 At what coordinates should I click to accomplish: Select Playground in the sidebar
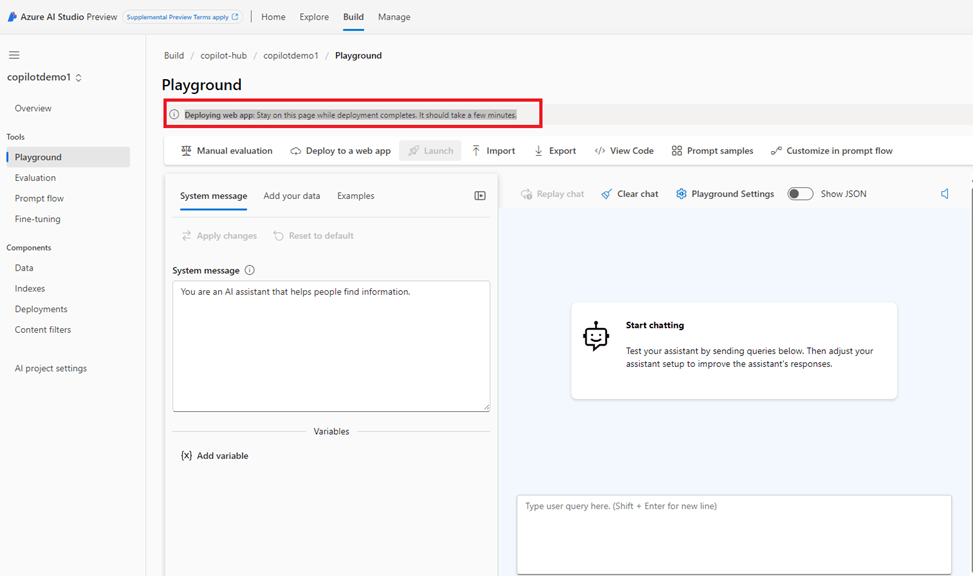68,157
